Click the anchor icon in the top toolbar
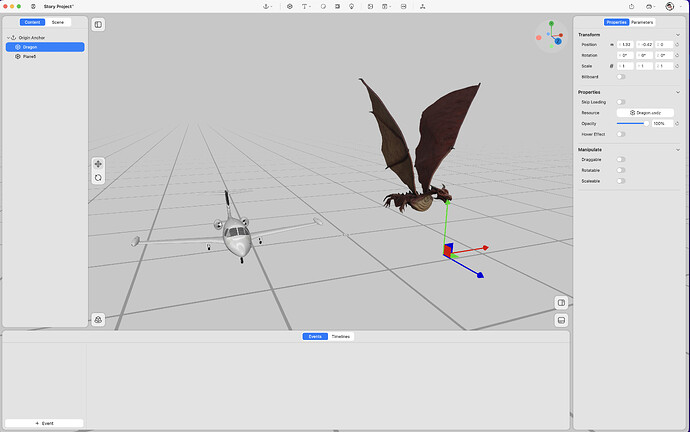Viewport: 690px width, 432px height. tap(266, 6)
